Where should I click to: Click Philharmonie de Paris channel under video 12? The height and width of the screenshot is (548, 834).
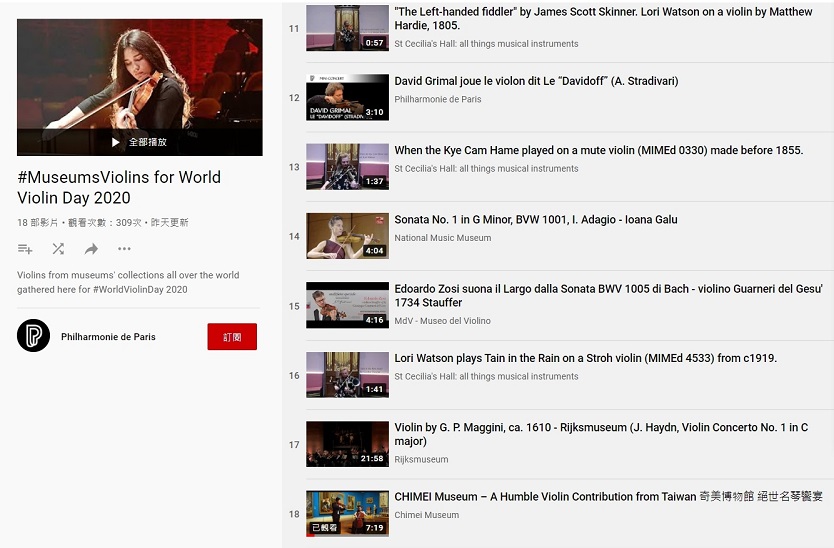(438, 99)
